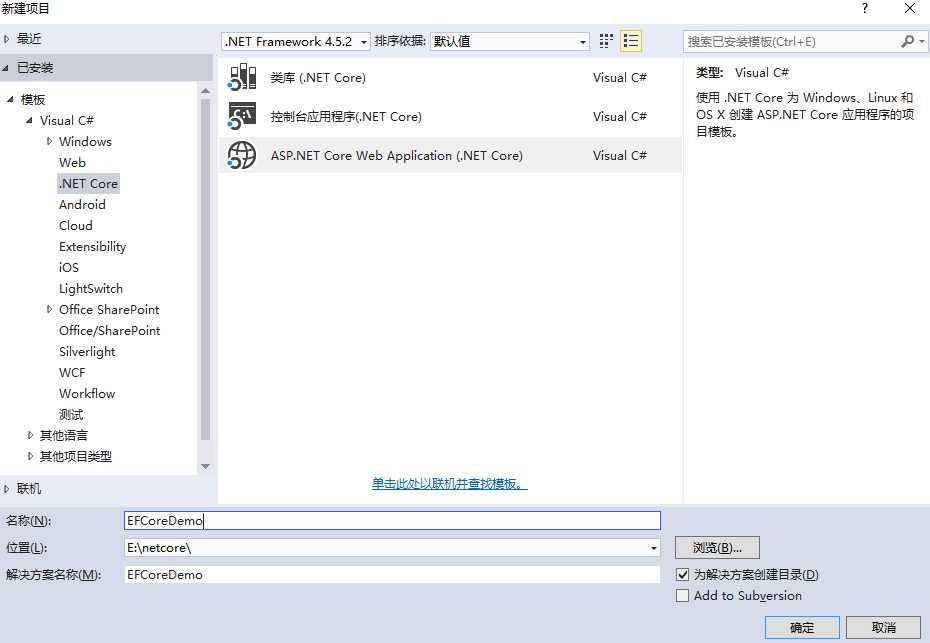Screen dimensions: 930x643
Task: Select 测试 (Test) template category
Action: (71, 415)
